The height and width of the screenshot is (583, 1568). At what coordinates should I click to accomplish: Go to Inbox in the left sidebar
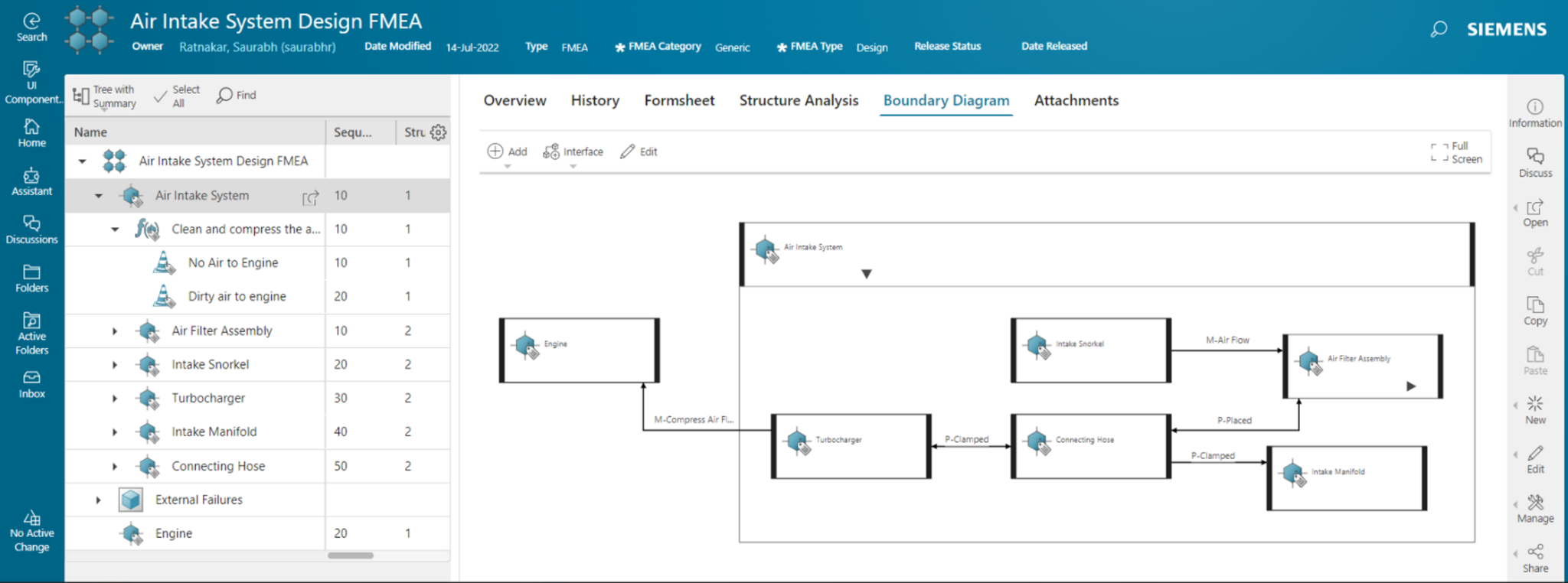31,384
